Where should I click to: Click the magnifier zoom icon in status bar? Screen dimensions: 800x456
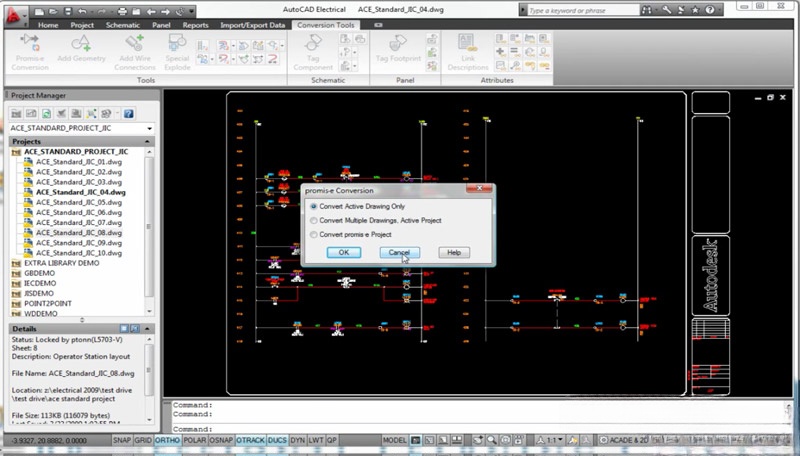pos(491,440)
